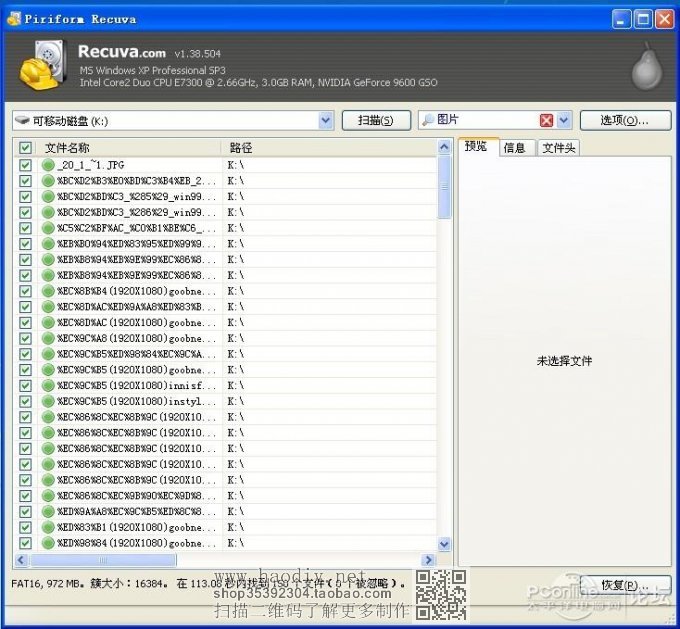Toggle the select-all checkbox in header
Image resolution: width=680 pixels, height=629 pixels.
coord(25,148)
